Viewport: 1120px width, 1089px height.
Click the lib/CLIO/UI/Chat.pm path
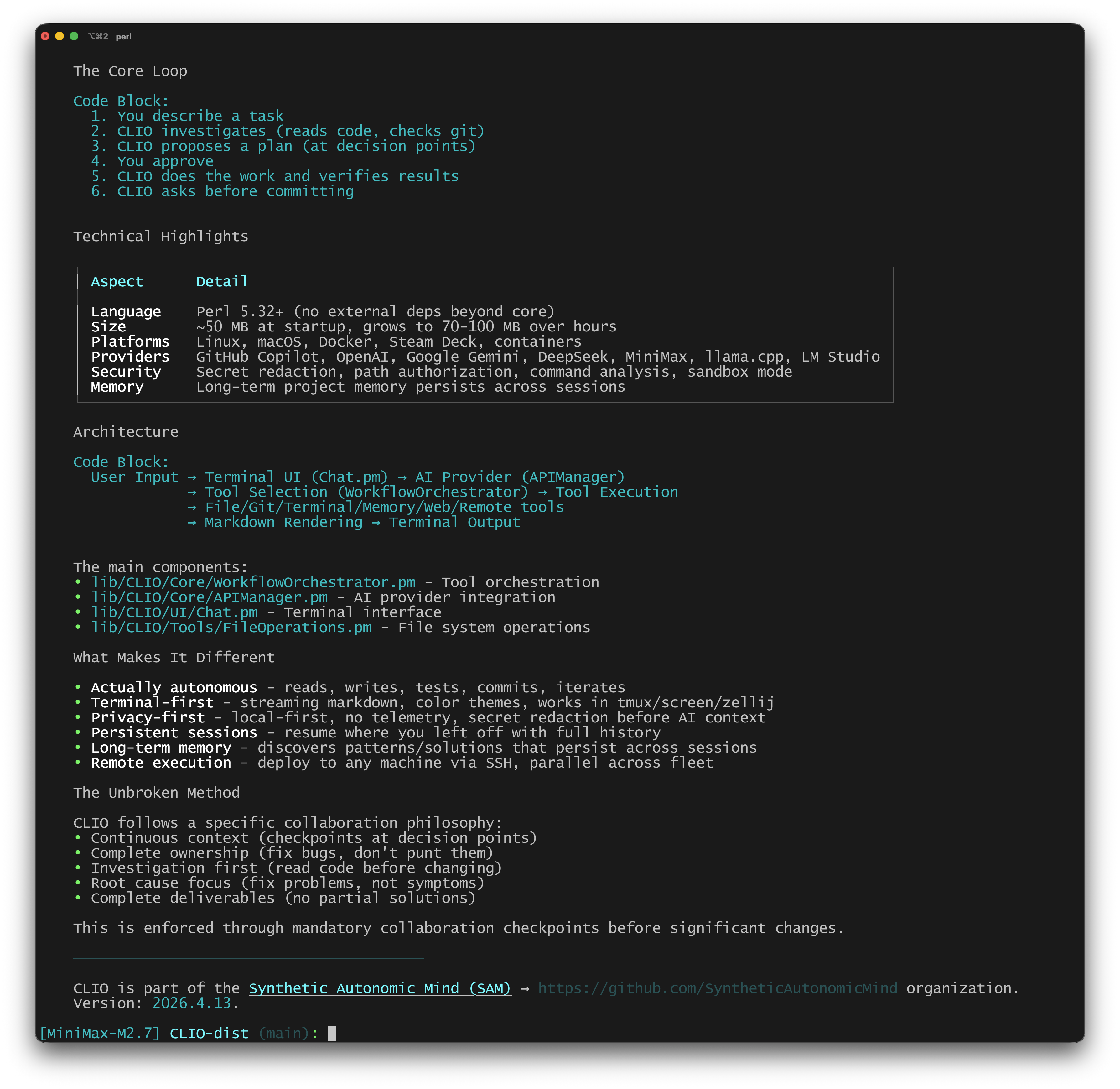click(x=174, y=612)
